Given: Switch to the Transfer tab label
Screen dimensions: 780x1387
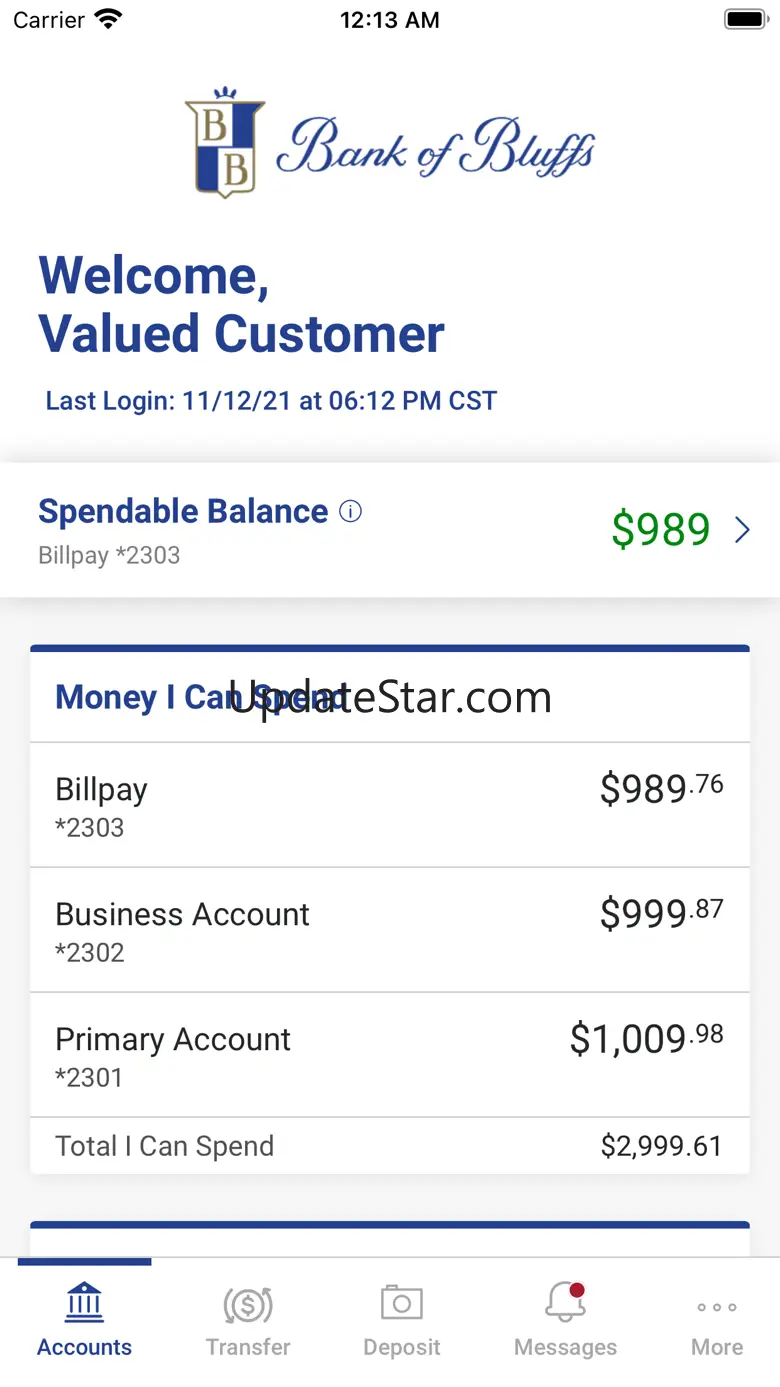Looking at the screenshot, I should click(248, 1347).
